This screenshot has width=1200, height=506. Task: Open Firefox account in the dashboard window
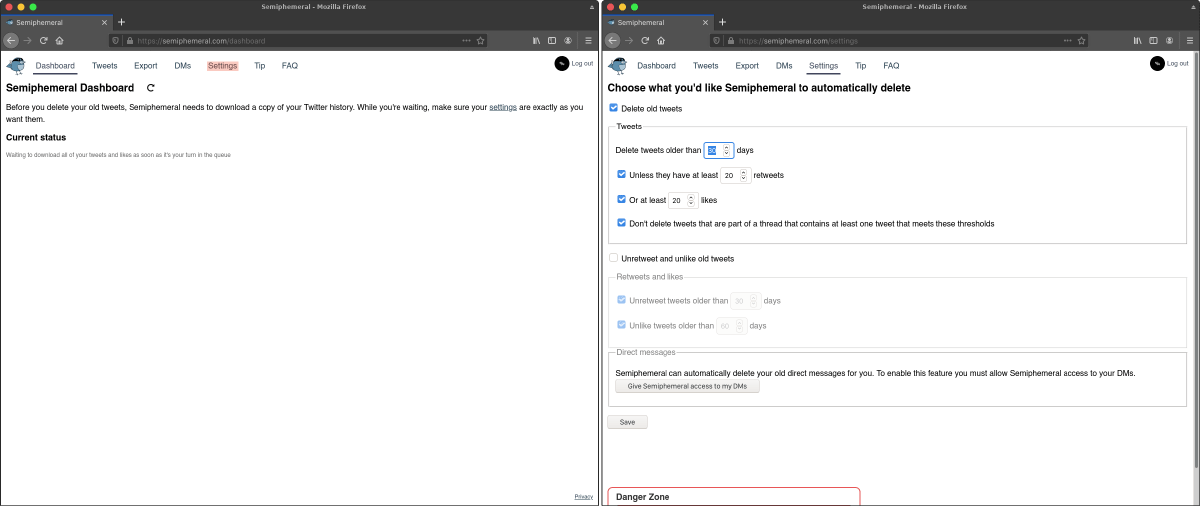(x=568, y=40)
